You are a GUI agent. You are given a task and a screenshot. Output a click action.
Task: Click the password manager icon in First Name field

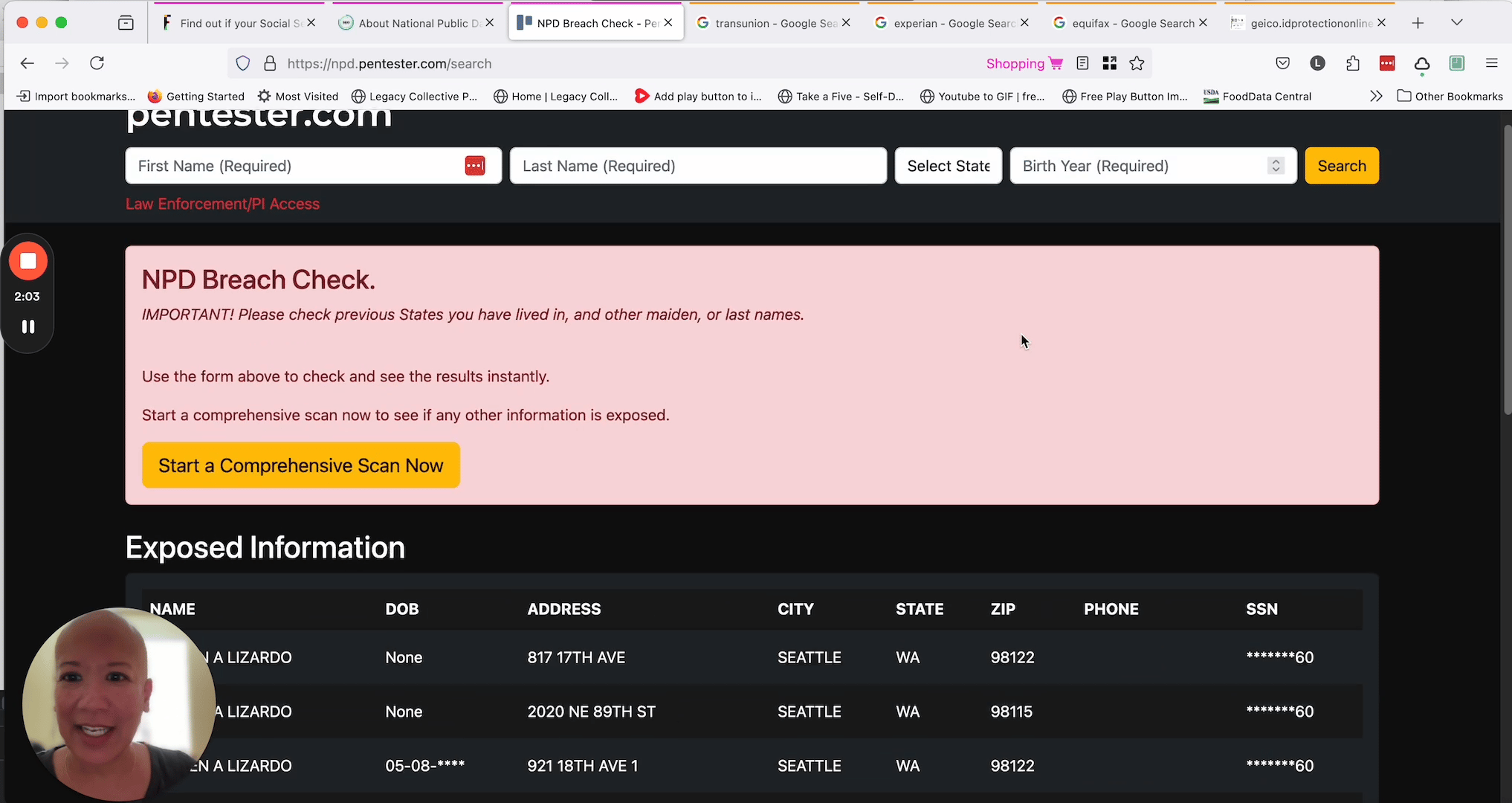[475, 166]
